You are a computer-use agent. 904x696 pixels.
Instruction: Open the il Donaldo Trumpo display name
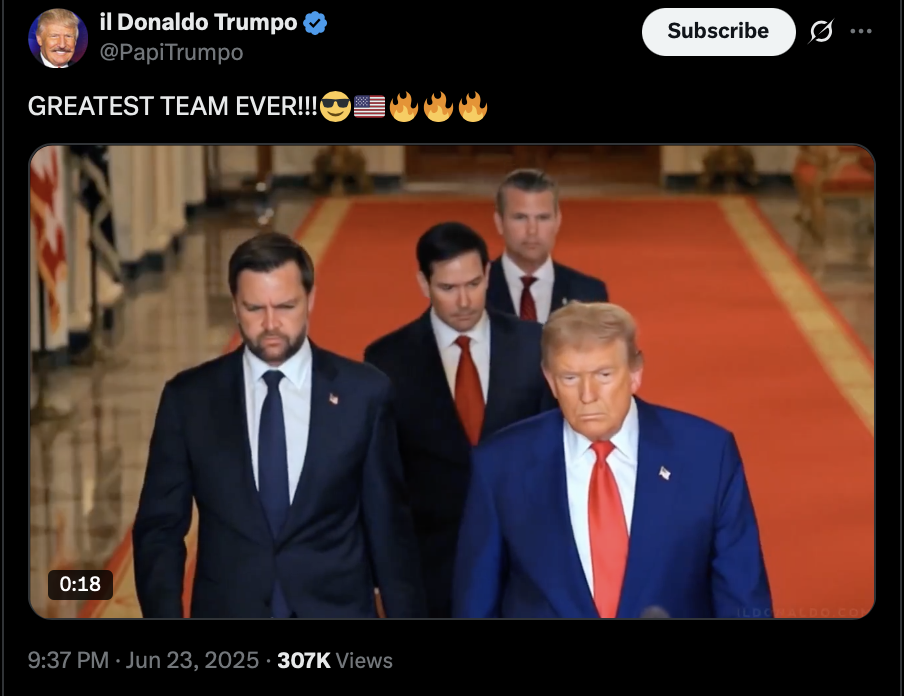[x=198, y=22]
